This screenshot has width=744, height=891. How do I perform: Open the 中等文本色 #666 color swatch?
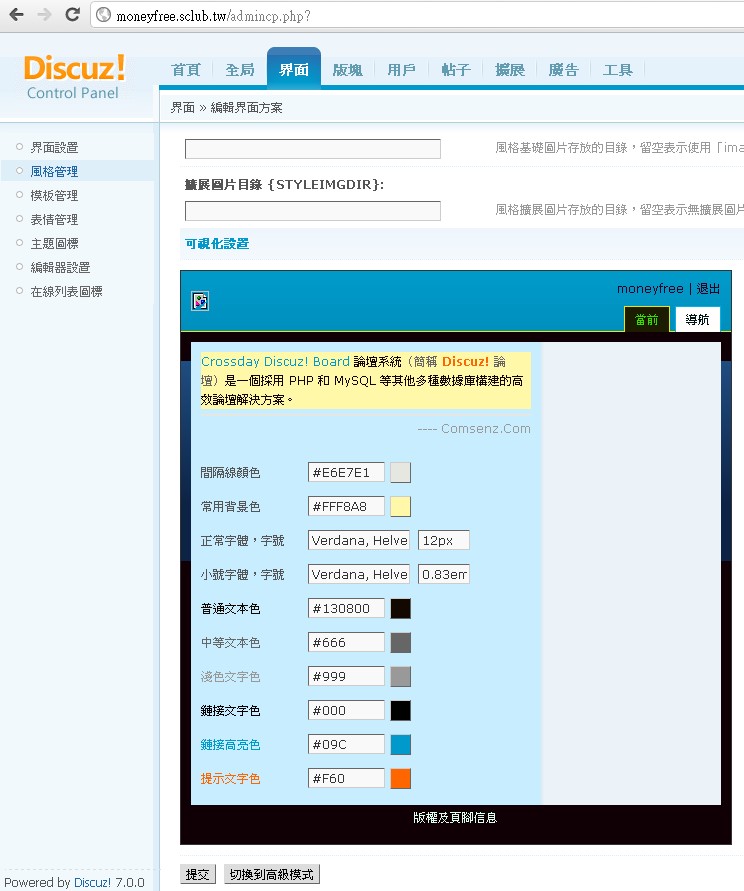[x=400, y=643]
